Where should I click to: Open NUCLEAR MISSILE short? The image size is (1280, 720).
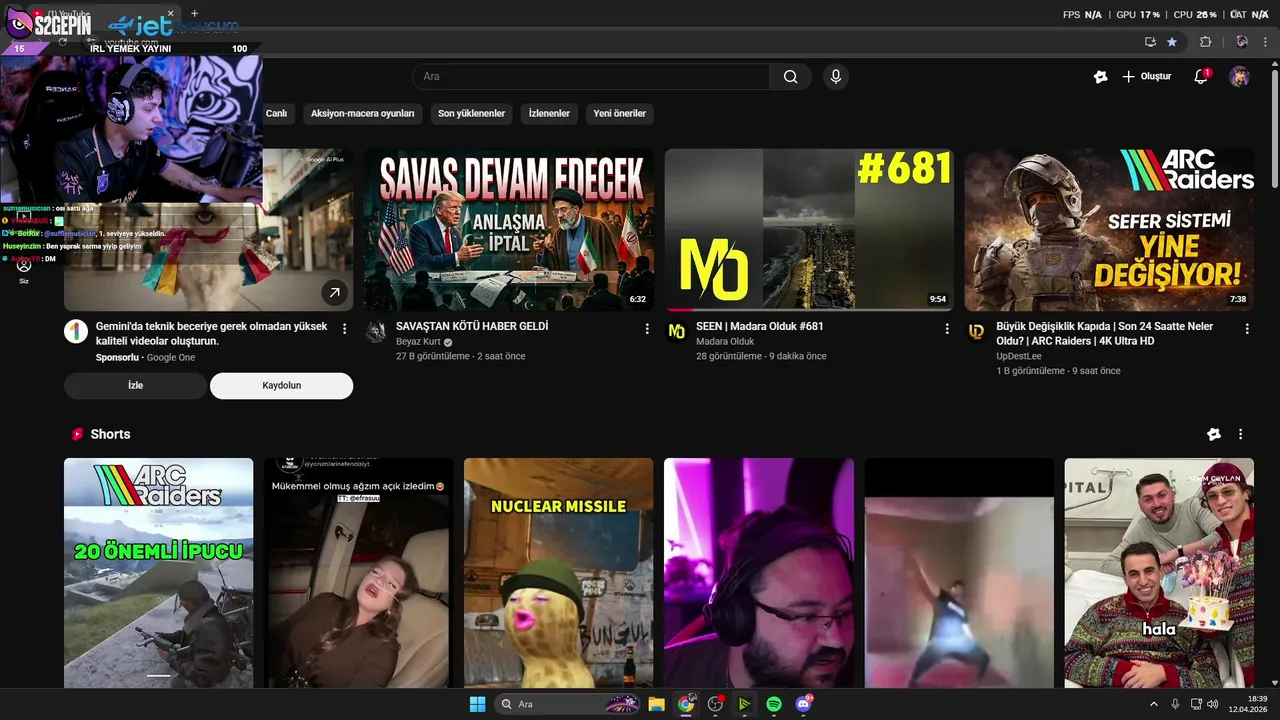[x=558, y=573]
